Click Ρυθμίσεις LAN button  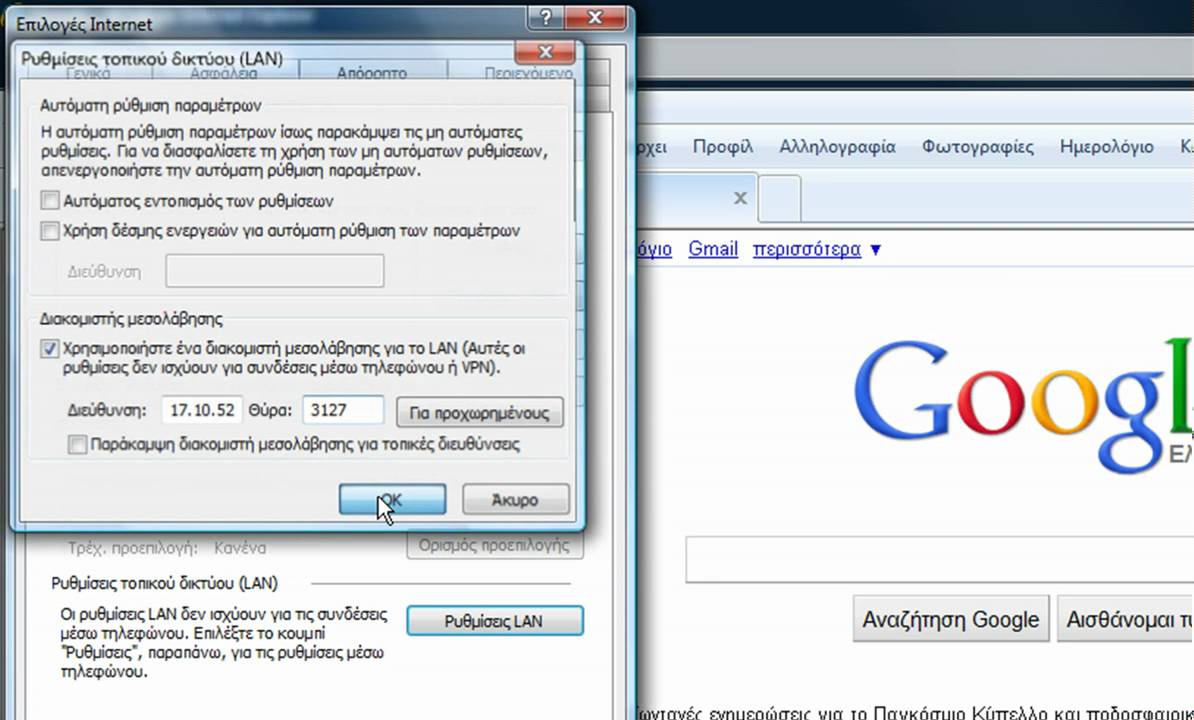click(x=495, y=621)
